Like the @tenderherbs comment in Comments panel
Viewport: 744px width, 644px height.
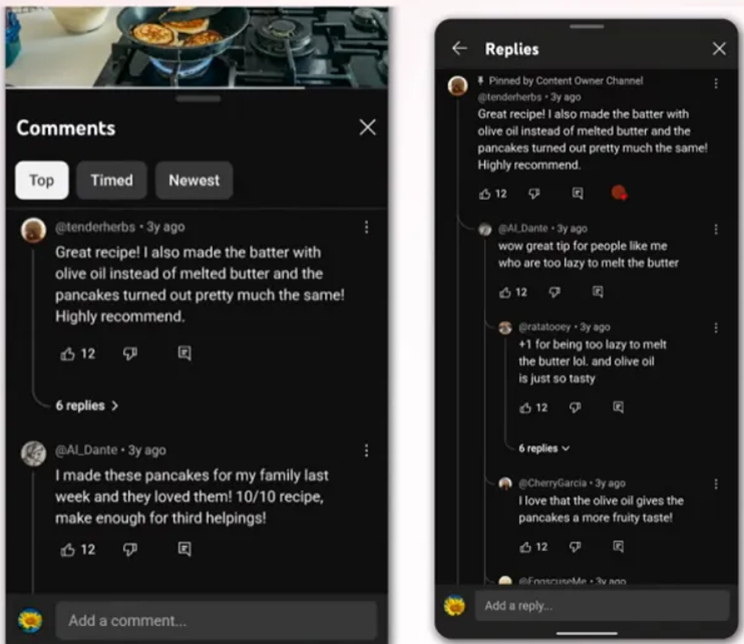tap(68, 354)
